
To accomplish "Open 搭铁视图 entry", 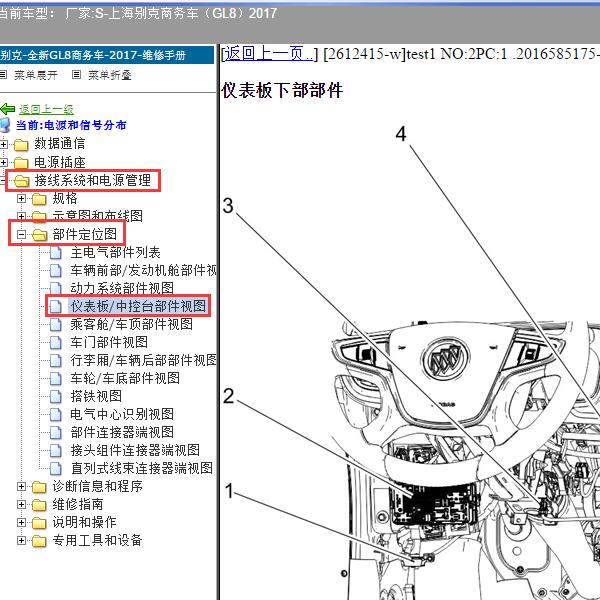I will pos(96,396).
